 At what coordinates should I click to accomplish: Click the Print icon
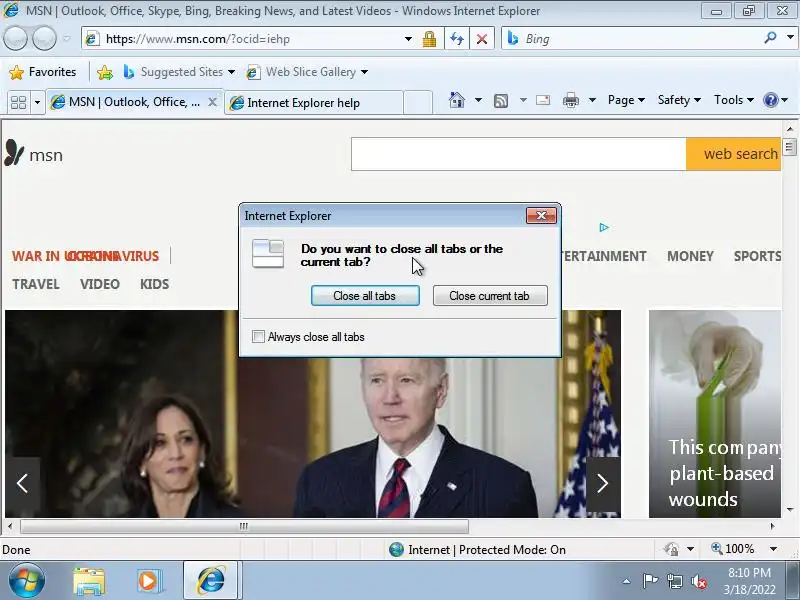click(571, 101)
